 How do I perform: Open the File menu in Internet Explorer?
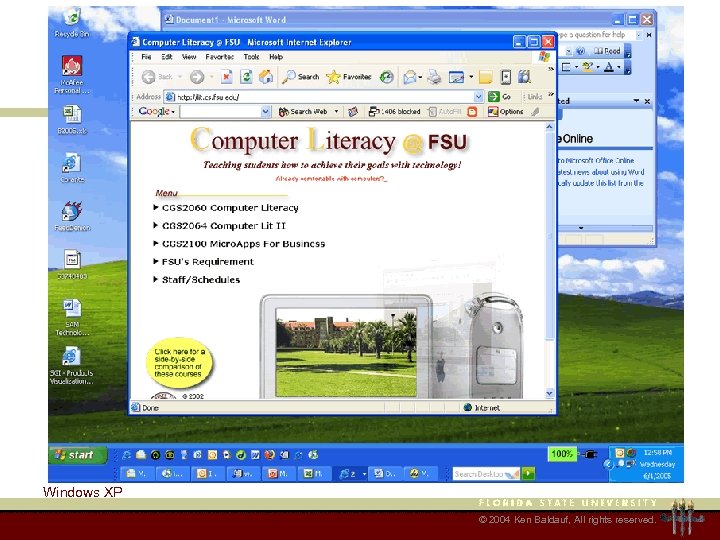[x=146, y=57]
